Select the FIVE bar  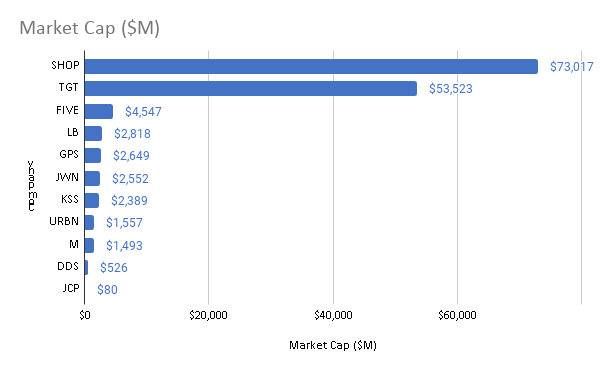tap(99, 111)
